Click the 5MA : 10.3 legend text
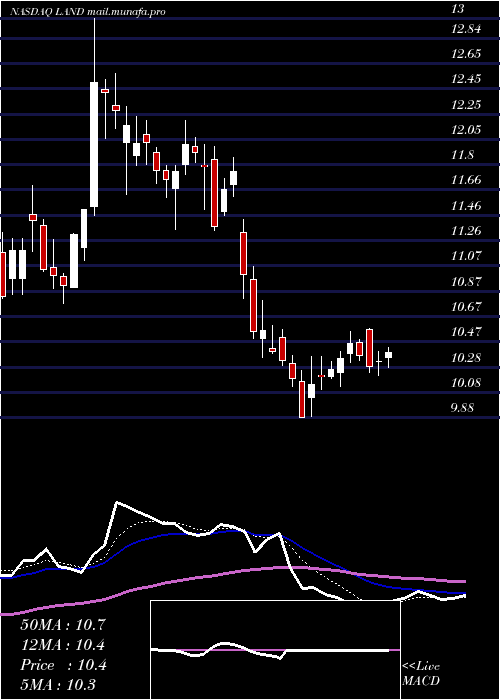500x700 pixels. tap(58, 685)
